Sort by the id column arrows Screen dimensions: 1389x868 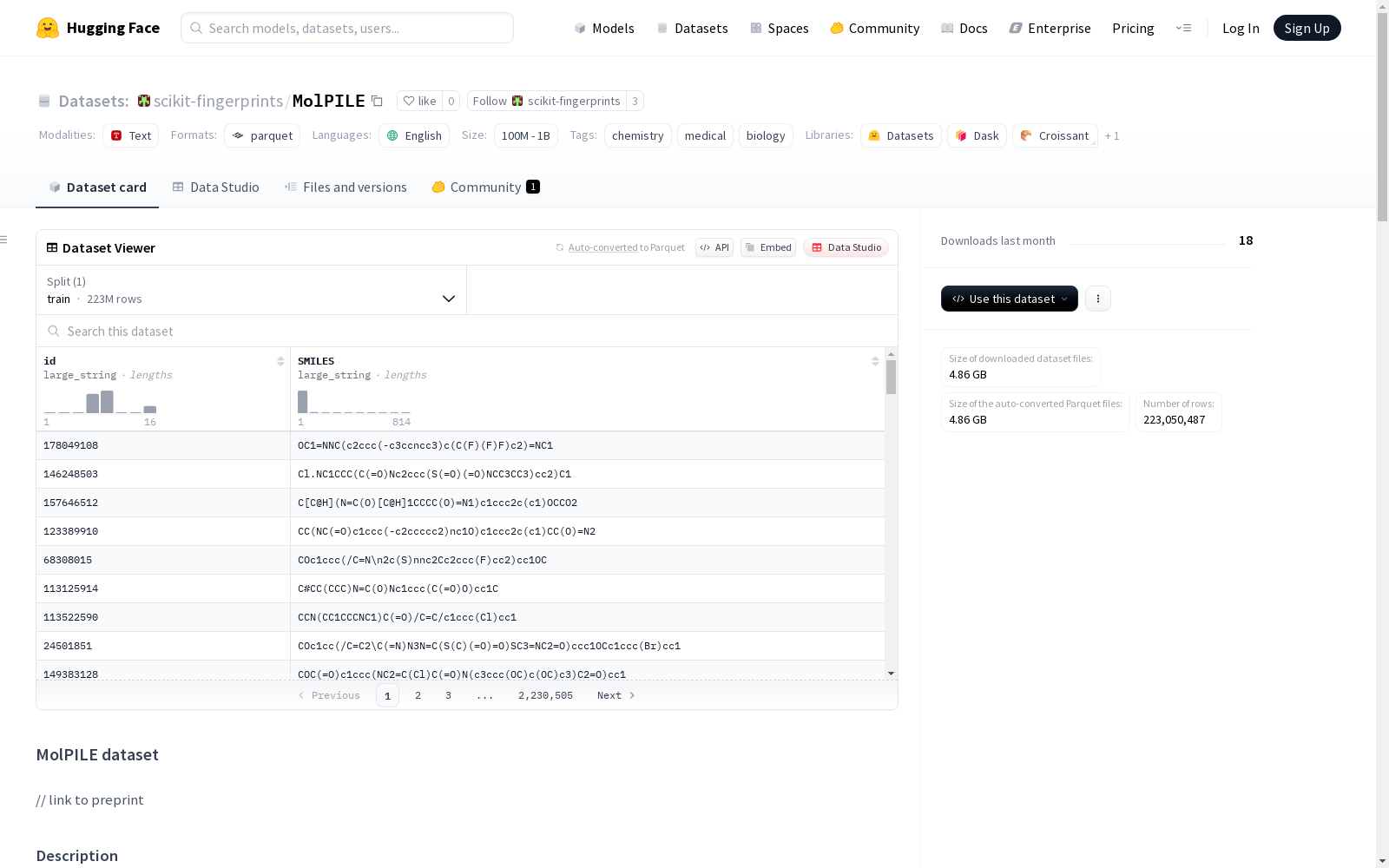[x=280, y=361]
